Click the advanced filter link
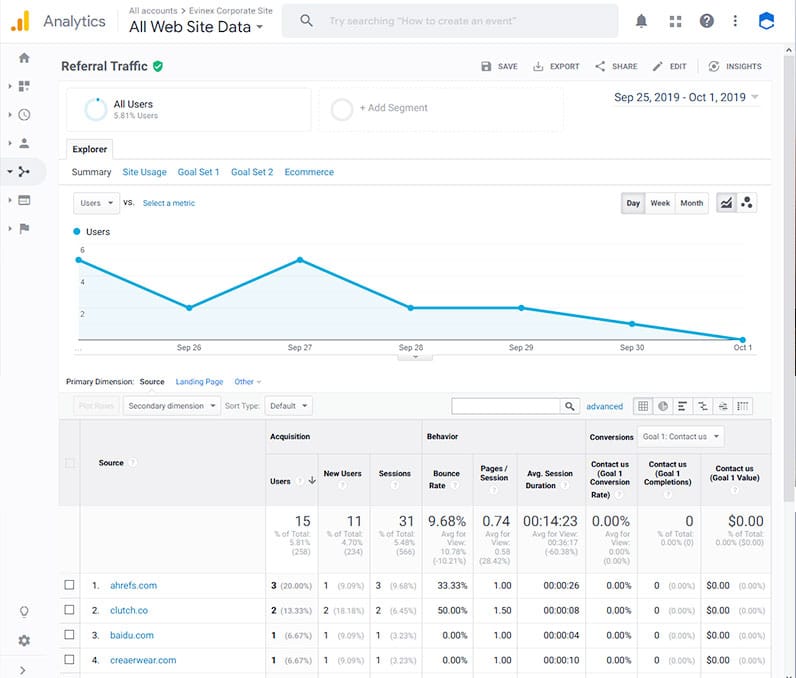This screenshot has width=796, height=678. click(x=604, y=406)
